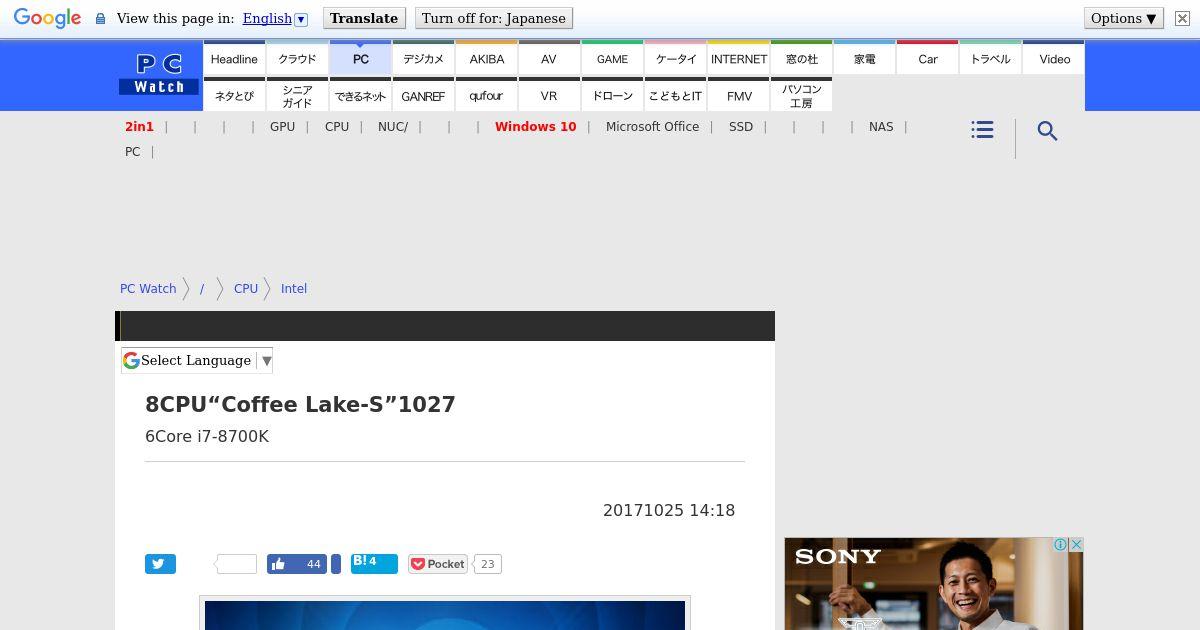
Task: Bookmark with Hatena B! button
Action: [x=374, y=564]
